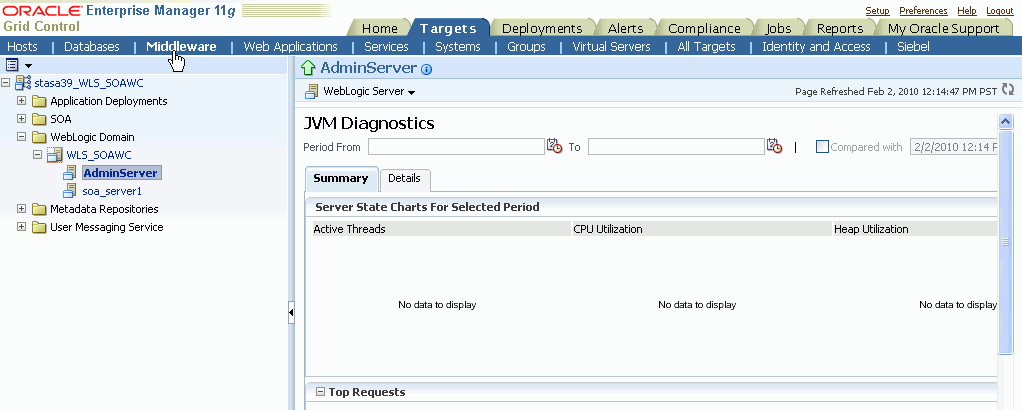Screen dimensions: 1022x410
Task: Open the Web Applications subtab
Action: point(291,46)
